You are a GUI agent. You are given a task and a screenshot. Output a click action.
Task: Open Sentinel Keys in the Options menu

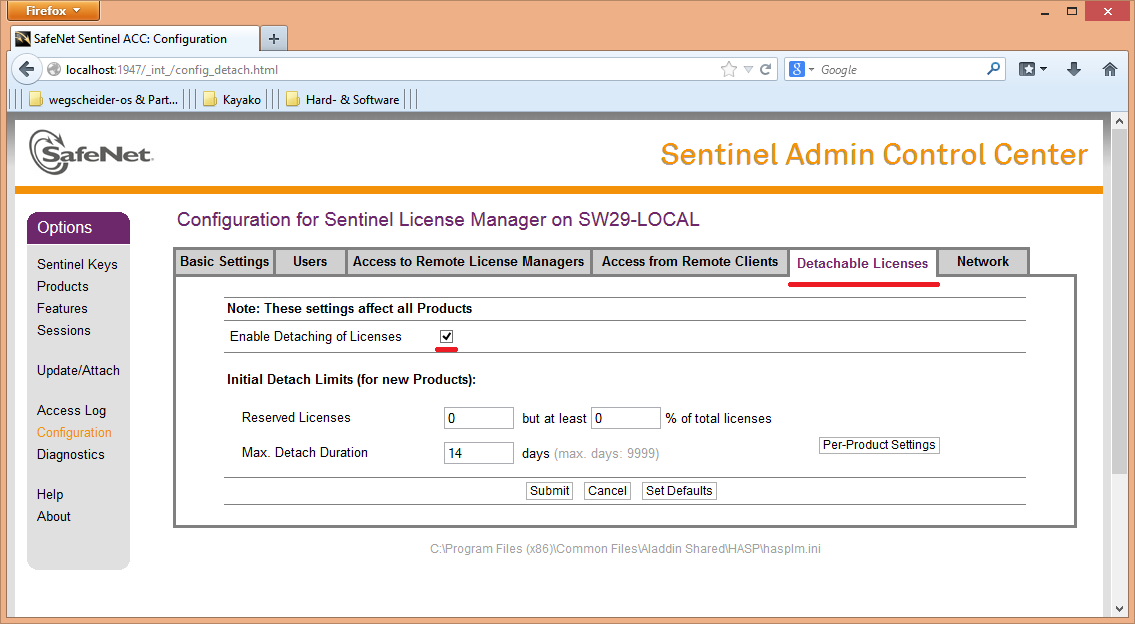(77, 264)
